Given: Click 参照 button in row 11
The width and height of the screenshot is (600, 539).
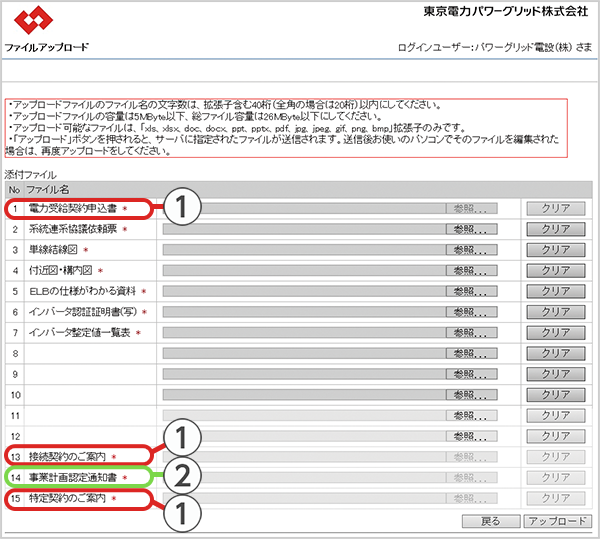Looking at the screenshot, I should tap(471, 415).
